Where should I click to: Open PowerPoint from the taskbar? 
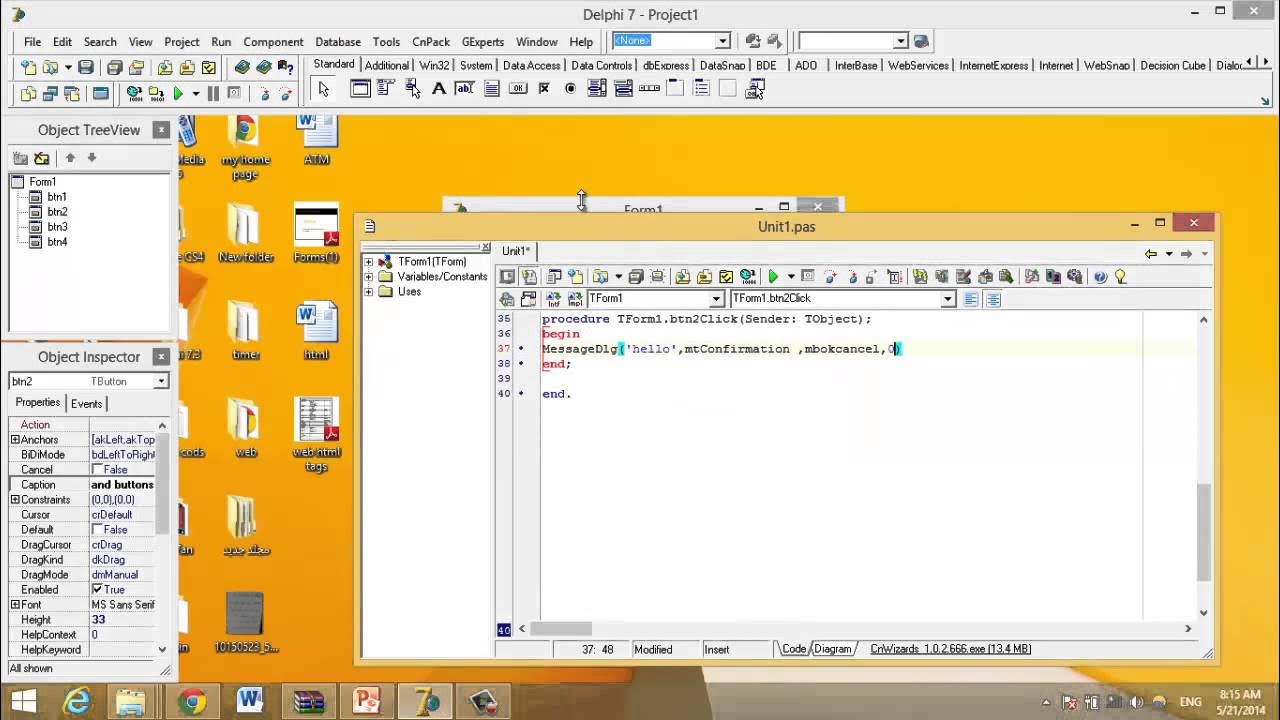pyautogui.click(x=368, y=700)
